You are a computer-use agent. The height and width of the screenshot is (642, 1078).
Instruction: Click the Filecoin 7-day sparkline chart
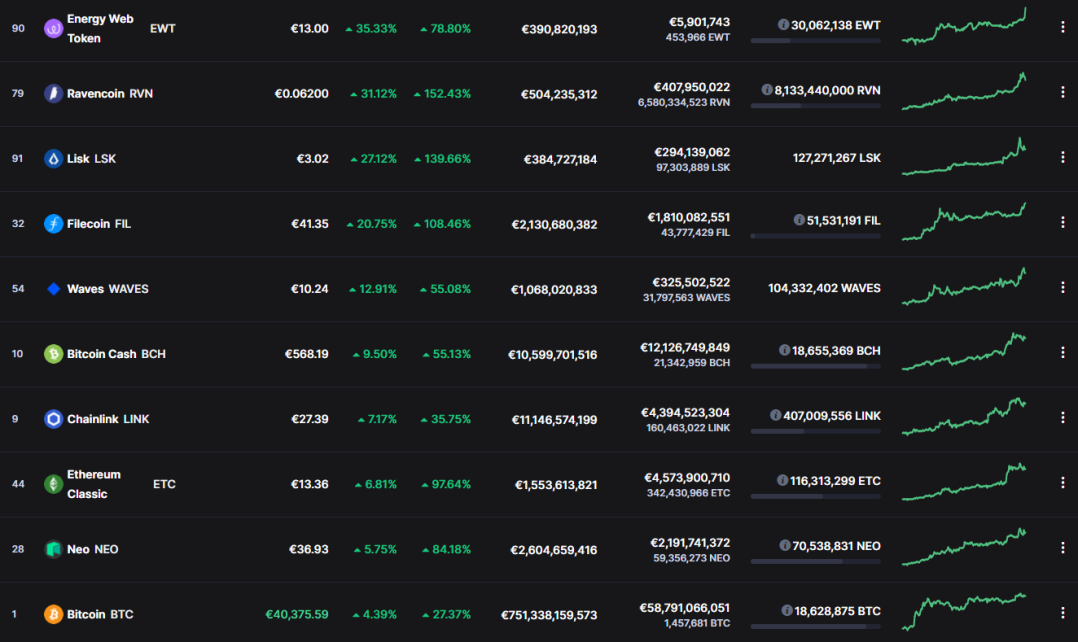click(x=964, y=221)
